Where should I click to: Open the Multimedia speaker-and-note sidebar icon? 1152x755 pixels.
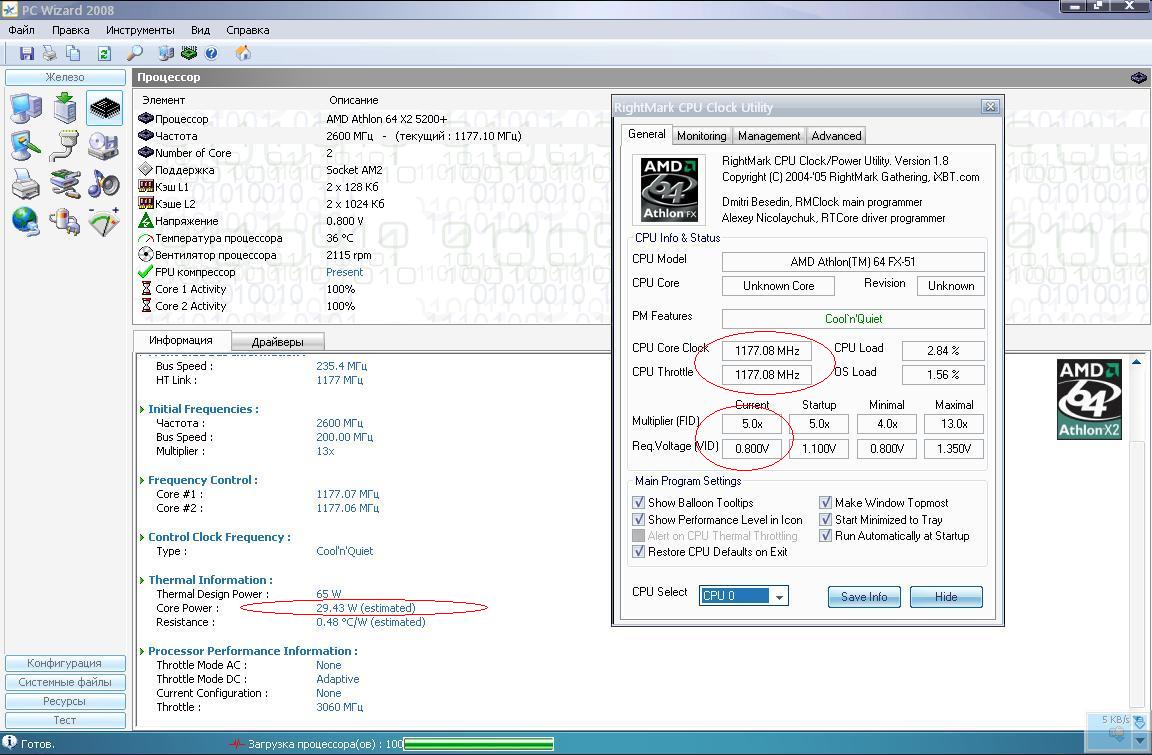coord(104,184)
